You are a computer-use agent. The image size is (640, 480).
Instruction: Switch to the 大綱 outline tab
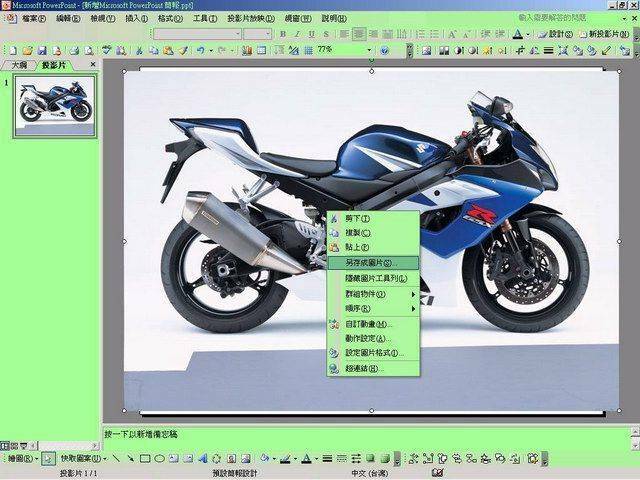point(19,65)
